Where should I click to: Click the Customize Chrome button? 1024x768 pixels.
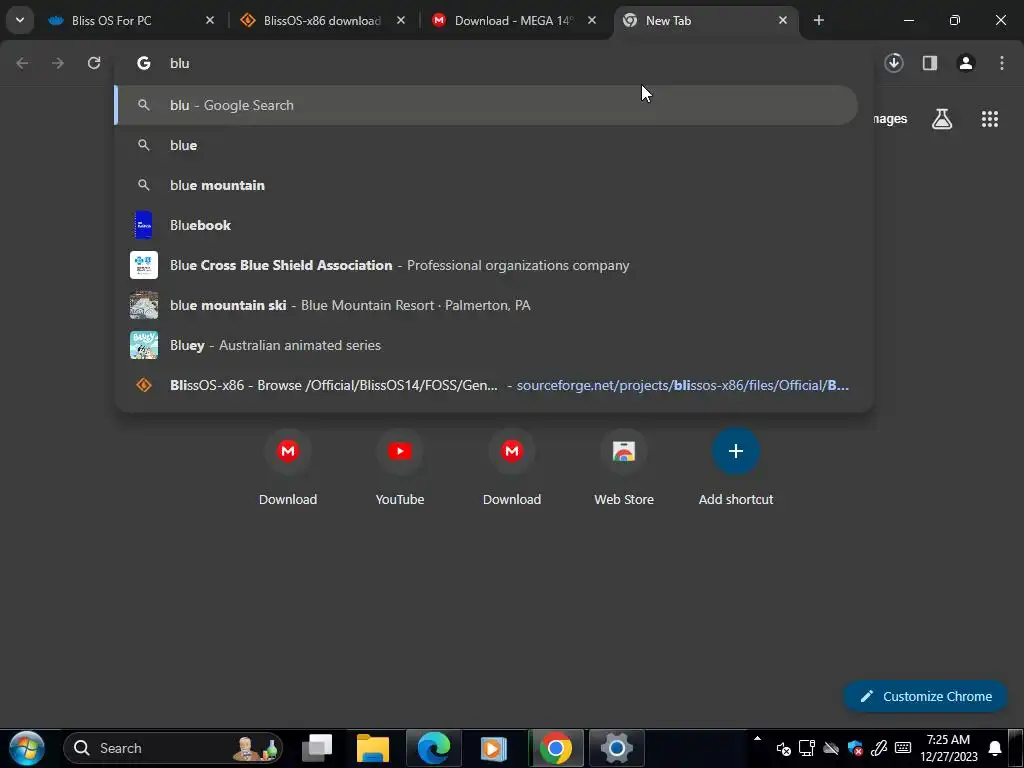tap(925, 696)
